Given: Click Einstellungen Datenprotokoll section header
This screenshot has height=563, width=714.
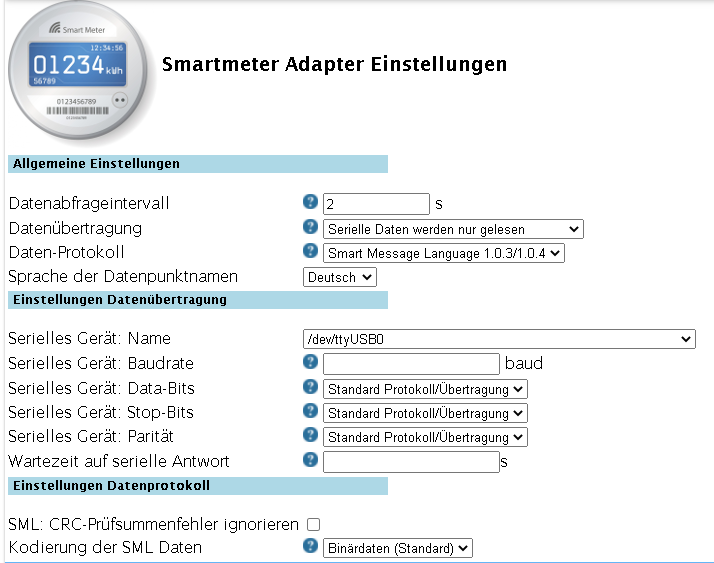Looking at the screenshot, I should tap(198, 486).
